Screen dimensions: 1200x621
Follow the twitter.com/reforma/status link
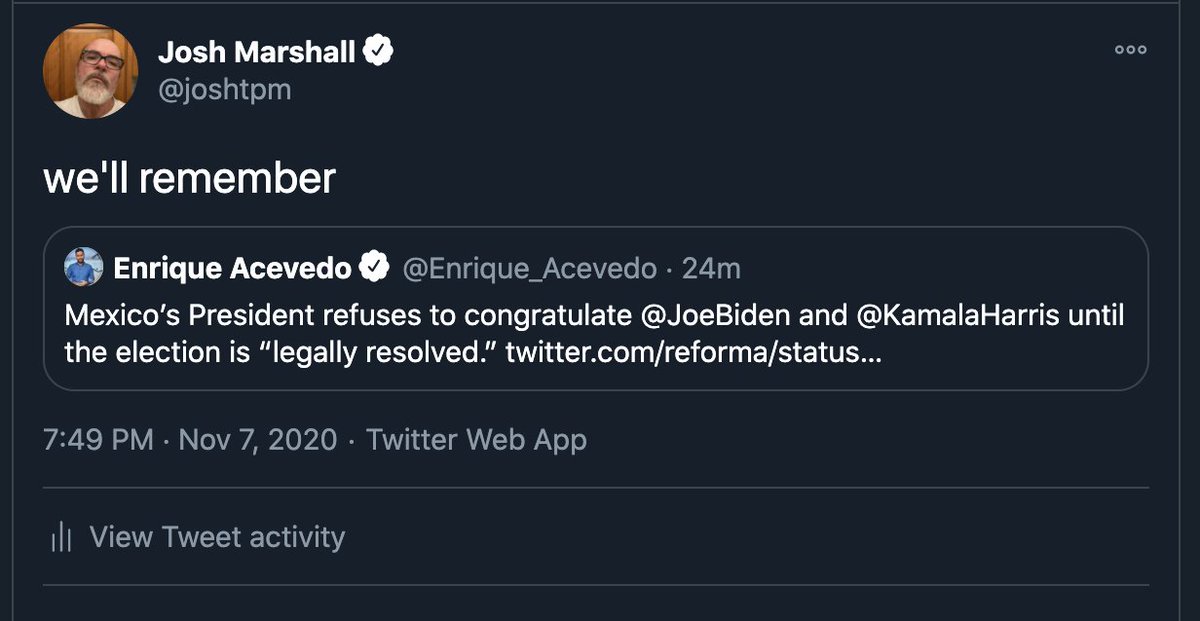pyautogui.click(x=693, y=353)
